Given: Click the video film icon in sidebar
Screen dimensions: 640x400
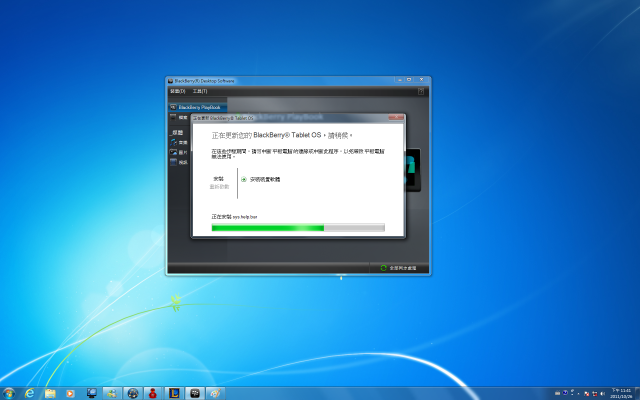Looking at the screenshot, I should coord(173,162).
